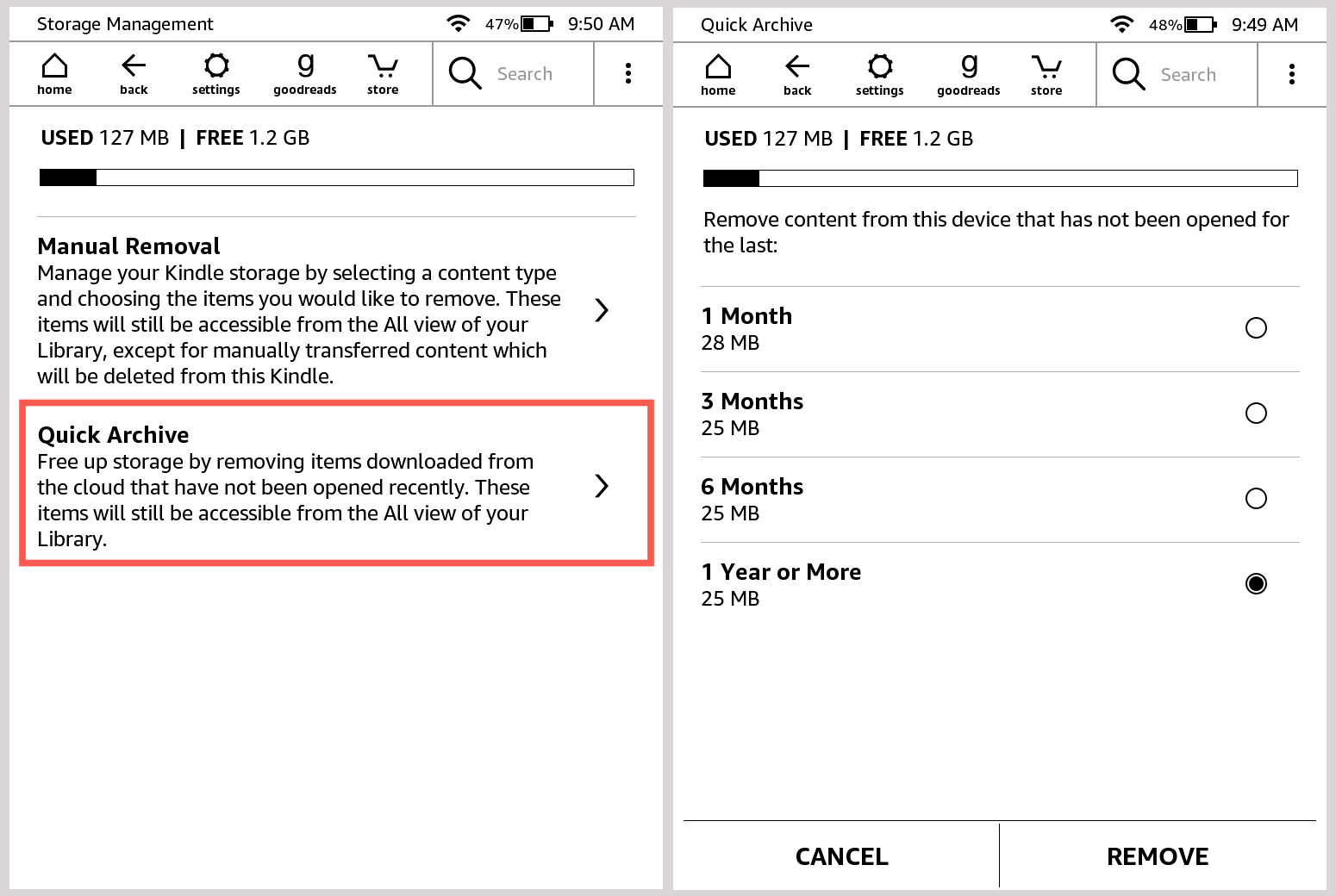Open store from Storage Management toolbar
The width and height of the screenshot is (1336, 896).
(383, 74)
